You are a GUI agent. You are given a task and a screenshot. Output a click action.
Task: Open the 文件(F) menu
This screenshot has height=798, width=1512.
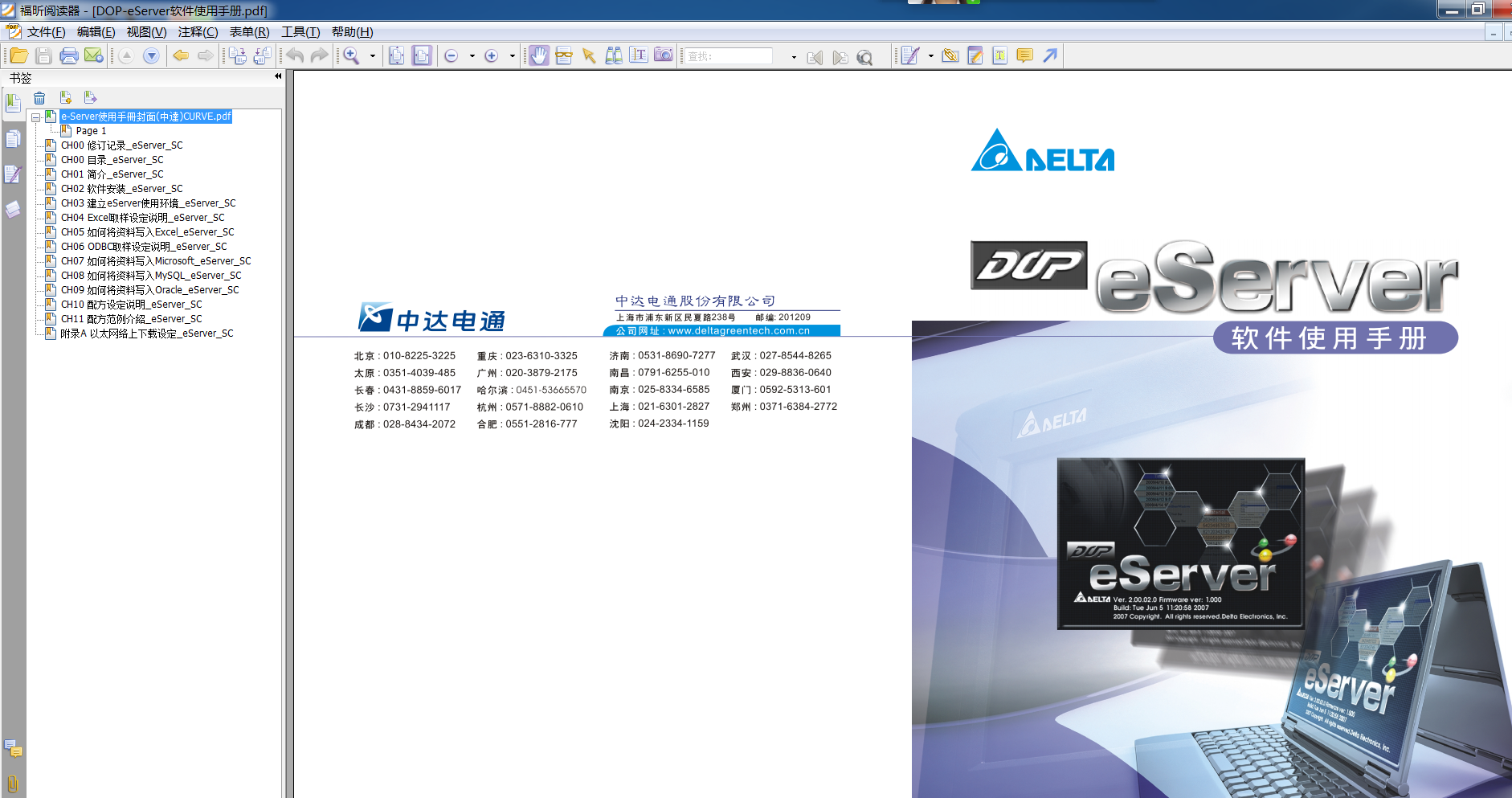click(46, 32)
